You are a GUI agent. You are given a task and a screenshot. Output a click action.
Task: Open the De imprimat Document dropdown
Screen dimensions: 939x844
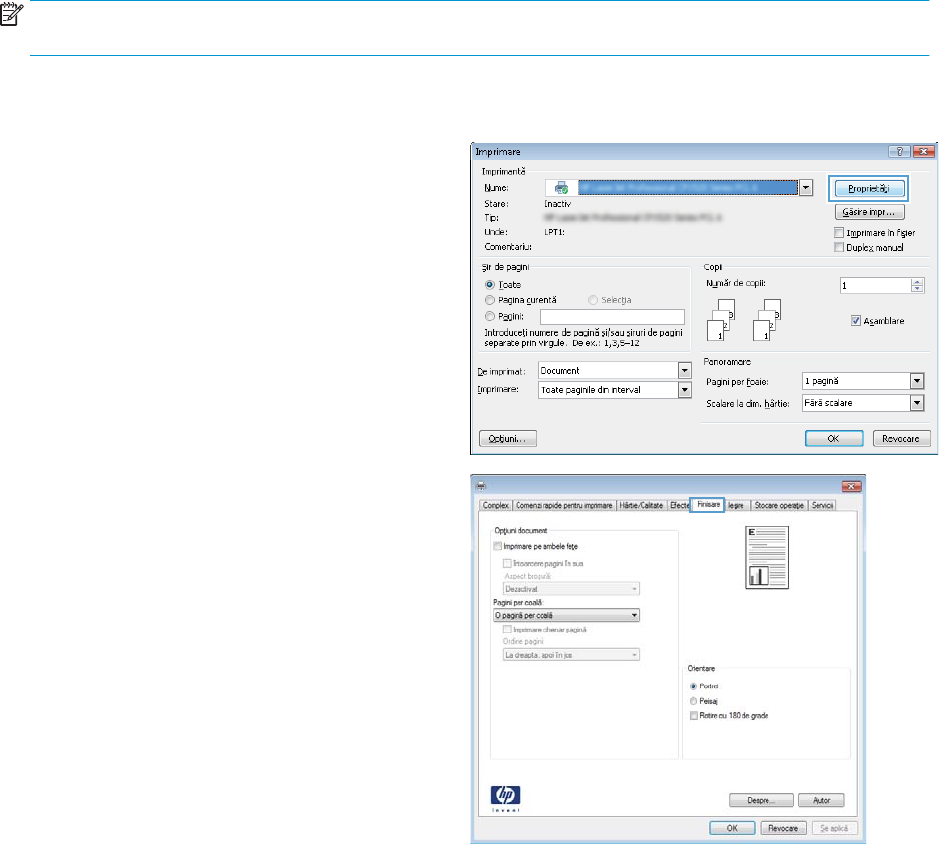coord(684,371)
